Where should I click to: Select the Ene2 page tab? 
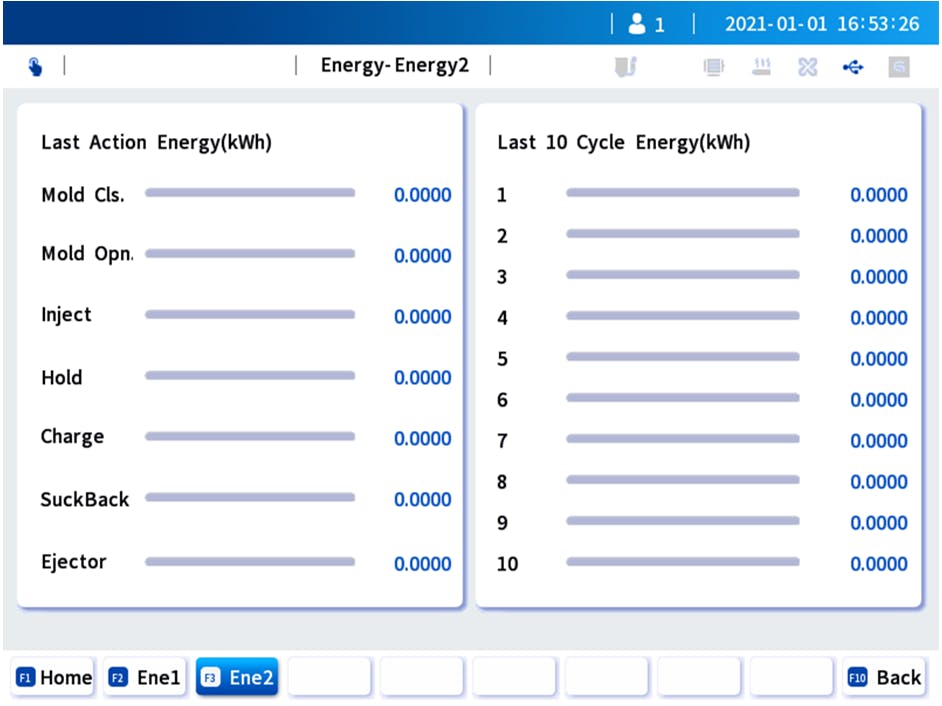238,677
